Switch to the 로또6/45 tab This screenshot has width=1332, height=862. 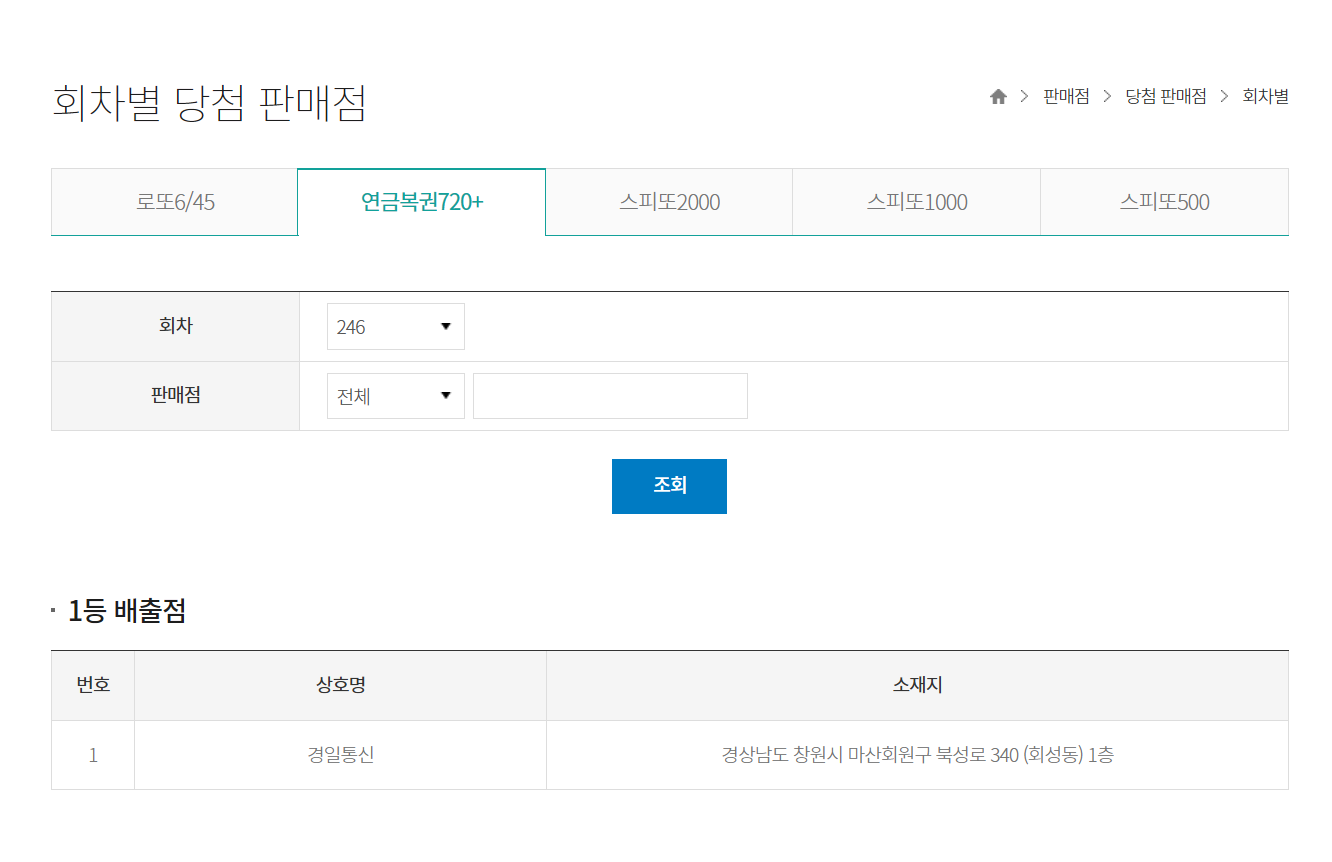[x=175, y=202]
